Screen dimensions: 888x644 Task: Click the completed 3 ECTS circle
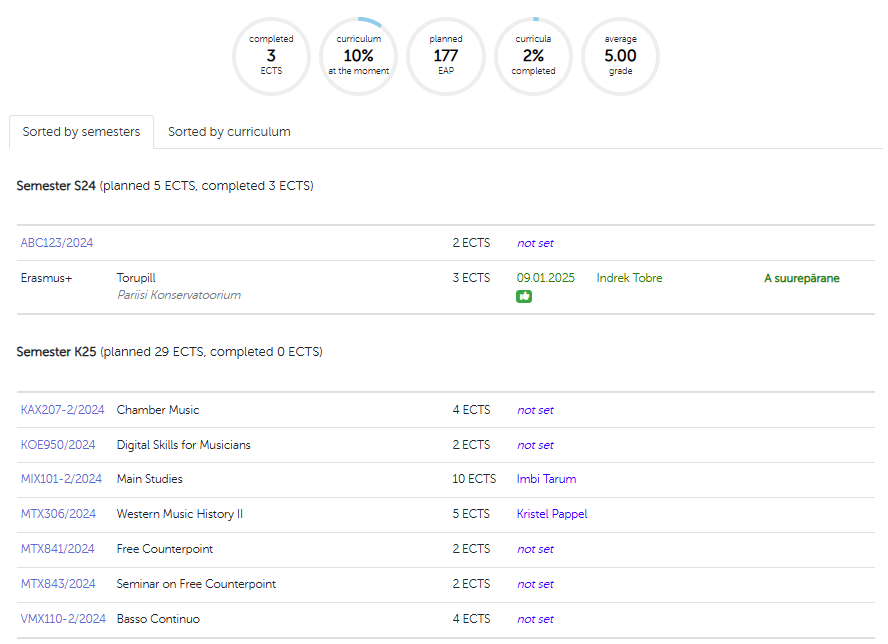[271, 56]
